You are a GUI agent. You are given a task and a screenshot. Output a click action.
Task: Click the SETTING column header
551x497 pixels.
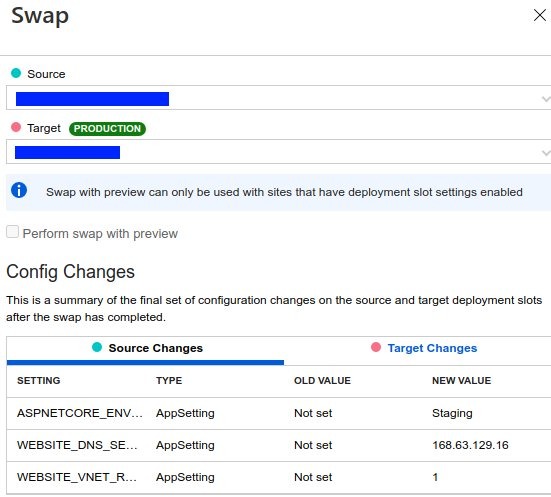39,381
